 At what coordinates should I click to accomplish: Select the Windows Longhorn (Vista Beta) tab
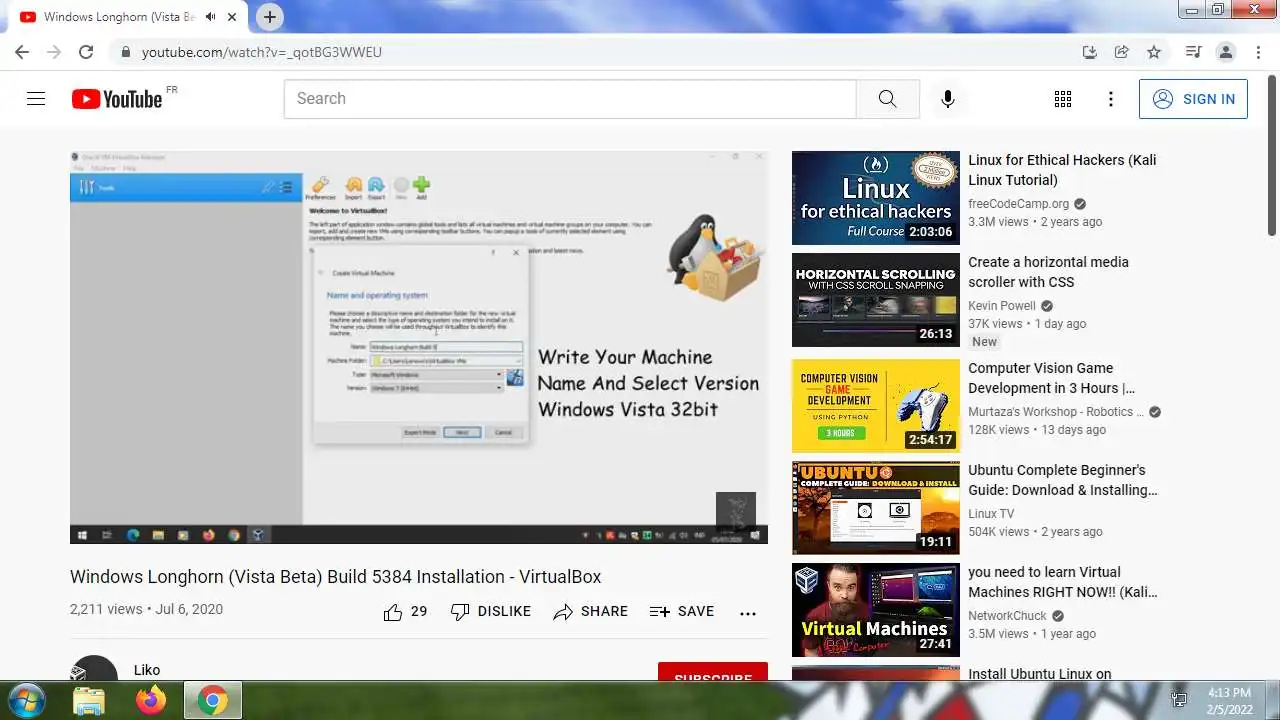coord(120,17)
